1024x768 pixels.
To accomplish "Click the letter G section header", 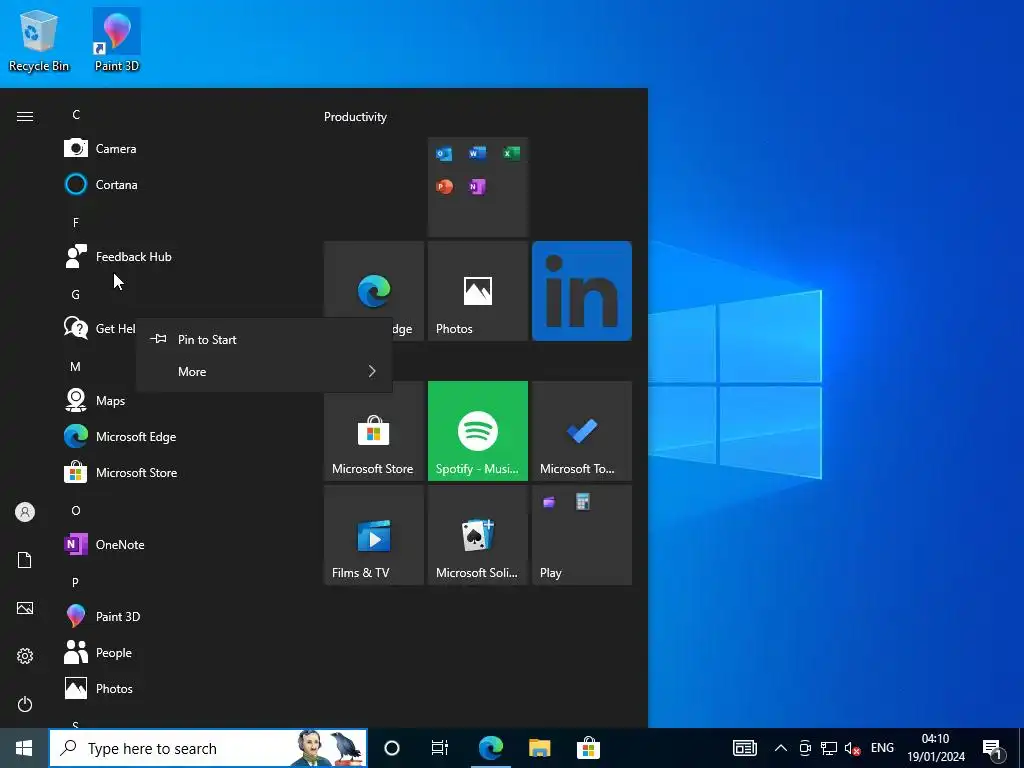I will (76, 295).
